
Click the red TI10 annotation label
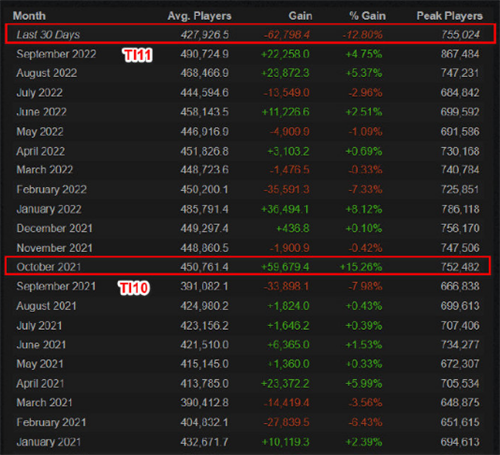coord(134,288)
